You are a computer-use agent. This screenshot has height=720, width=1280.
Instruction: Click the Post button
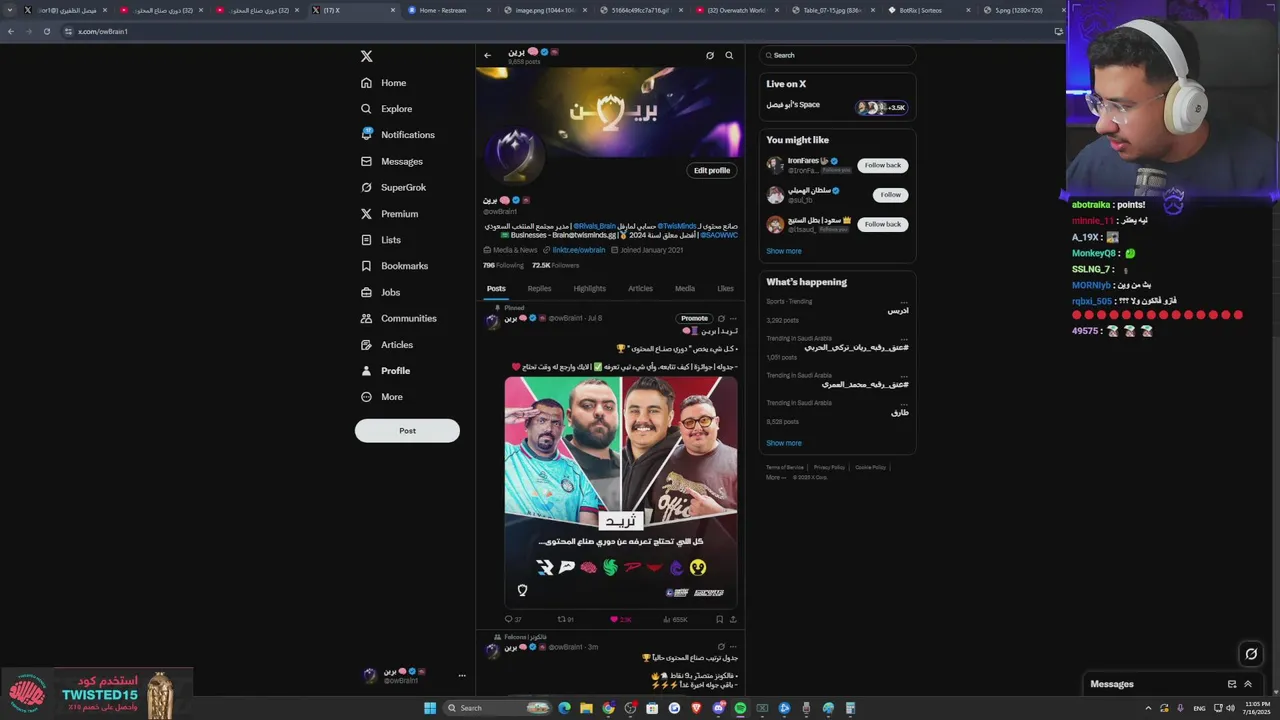pos(407,431)
